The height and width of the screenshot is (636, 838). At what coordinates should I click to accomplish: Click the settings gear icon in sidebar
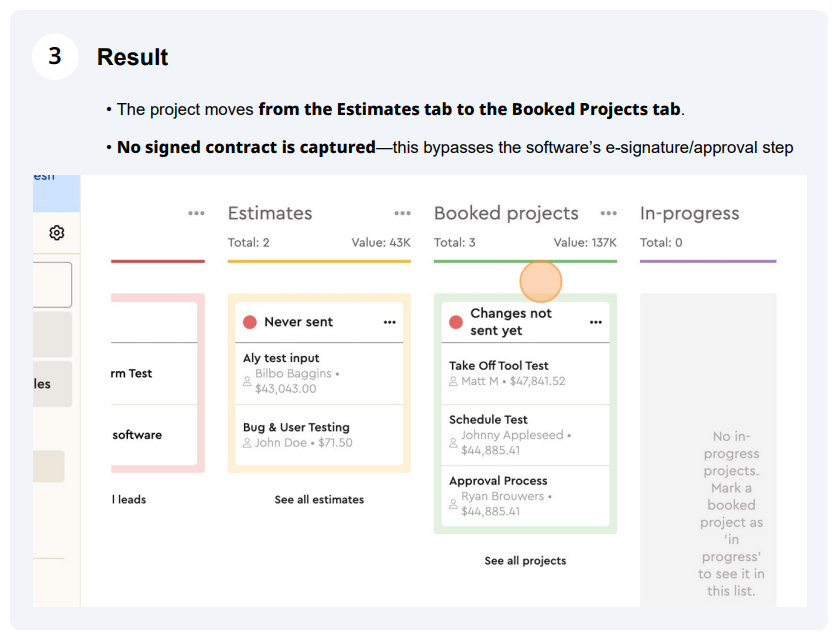coord(57,233)
